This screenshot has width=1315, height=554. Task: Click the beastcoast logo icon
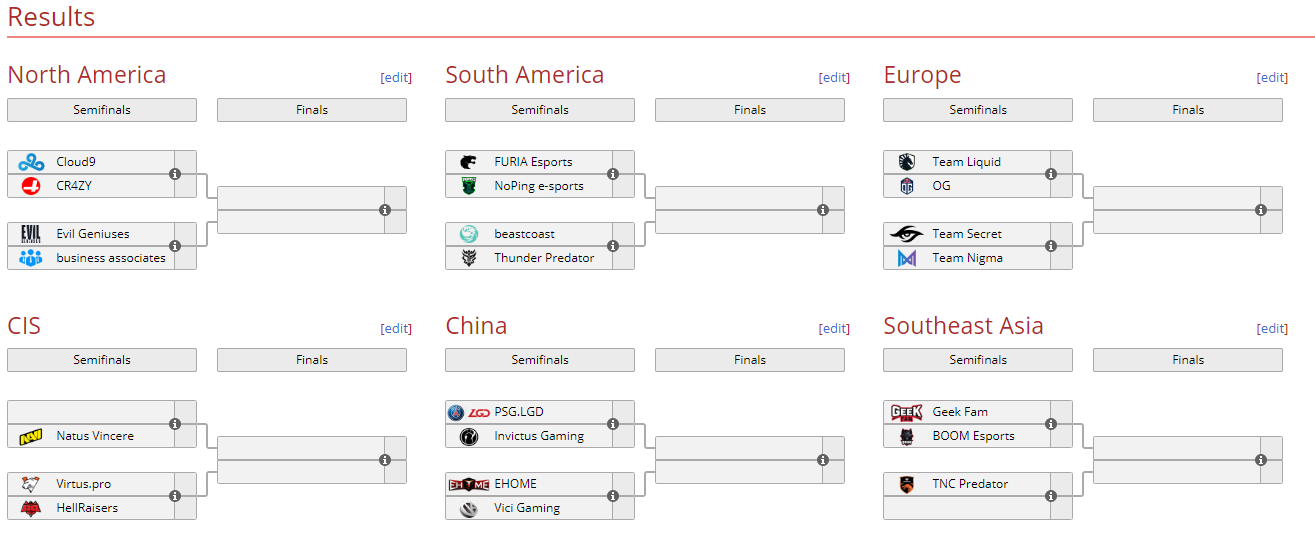(x=469, y=234)
